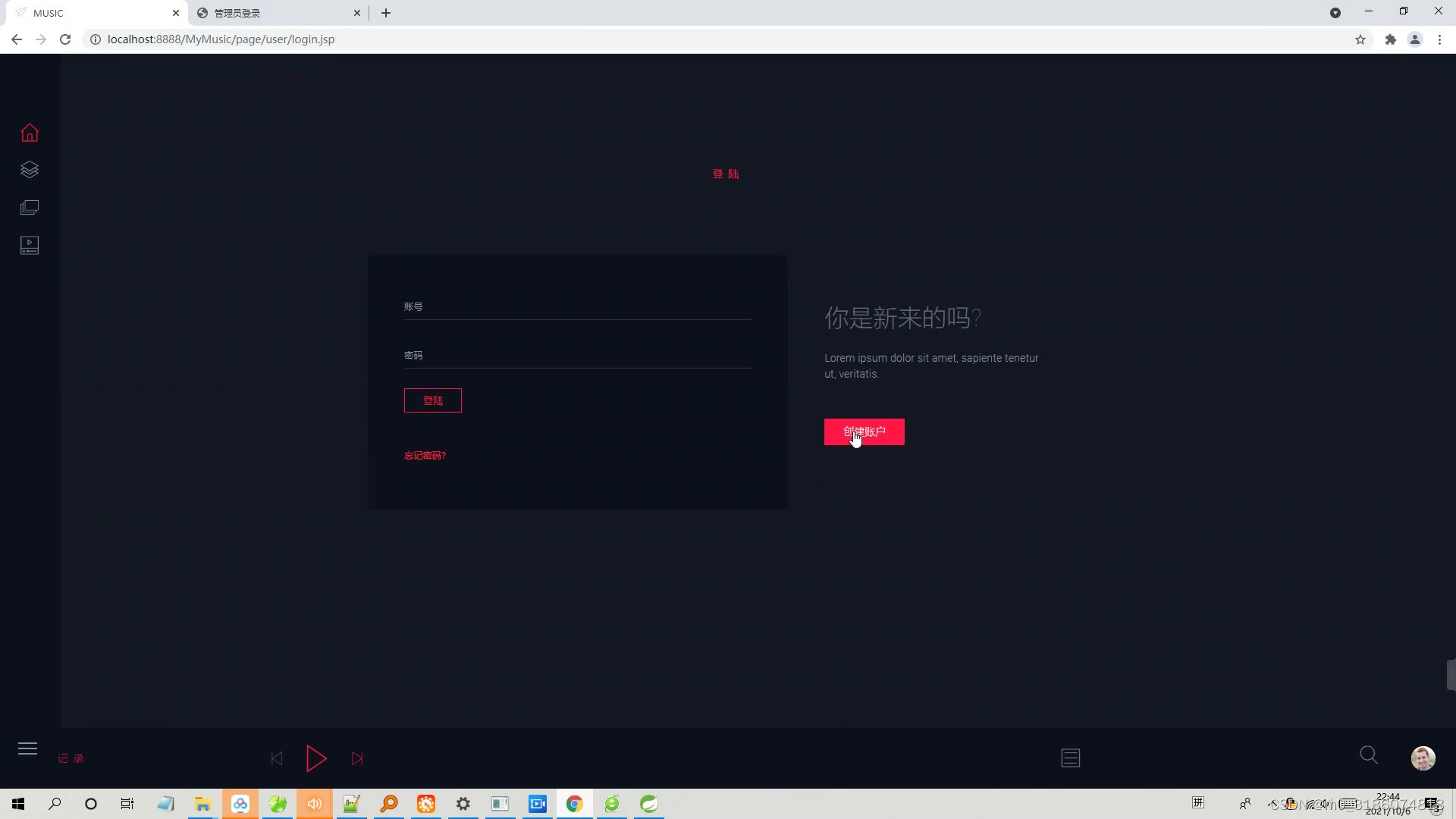Viewport: 1456px width, 819px height.
Task: Open Windows taskbar search
Action: pos(55,804)
